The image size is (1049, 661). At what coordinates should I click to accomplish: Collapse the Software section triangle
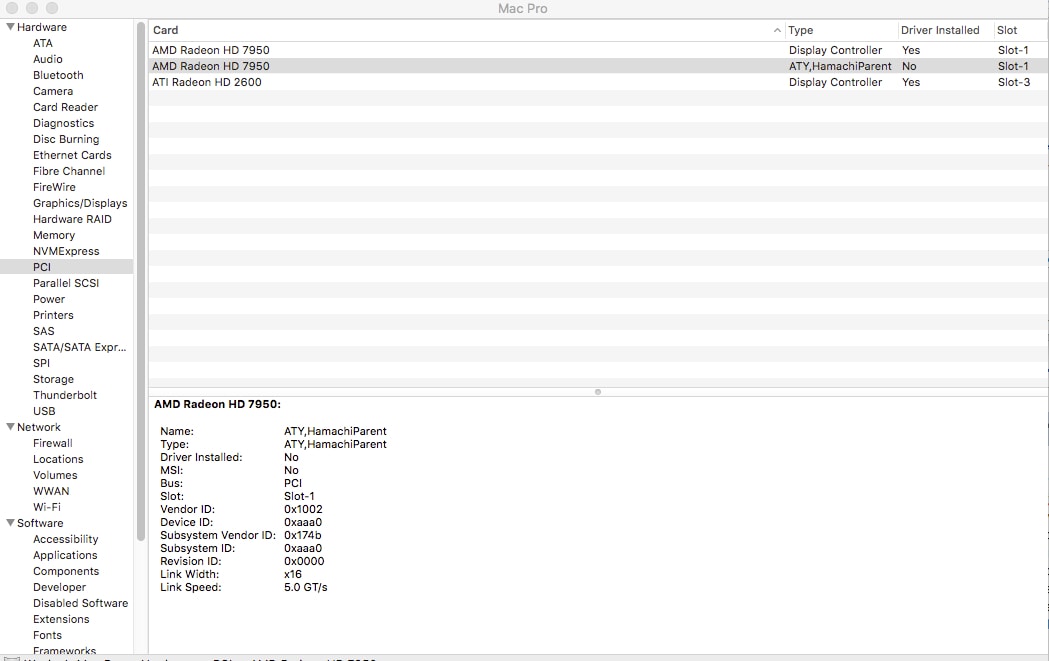coord(10,523)
